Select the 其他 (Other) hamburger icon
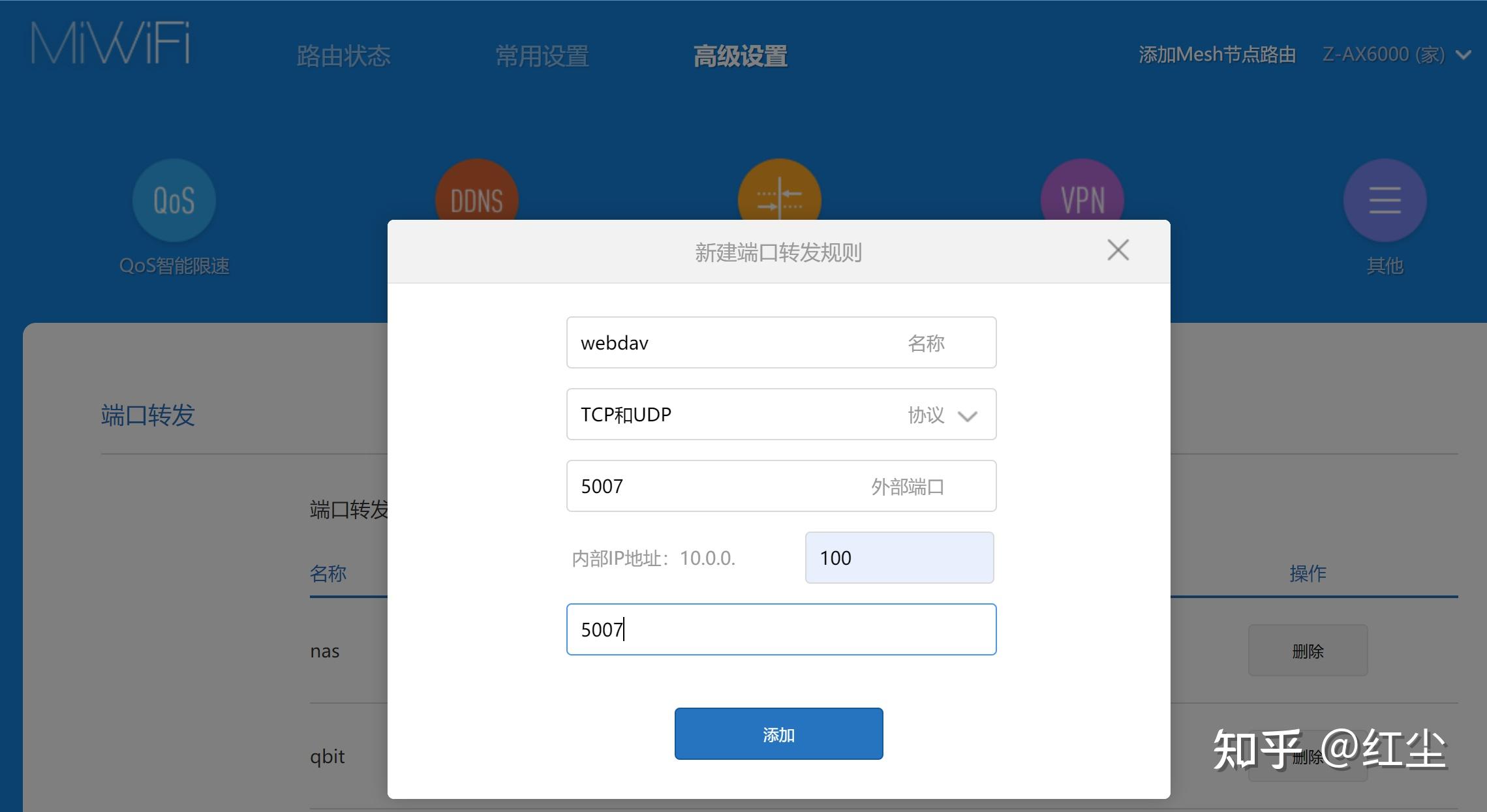The image size is (1487, 812). [x=1383, y=201]
